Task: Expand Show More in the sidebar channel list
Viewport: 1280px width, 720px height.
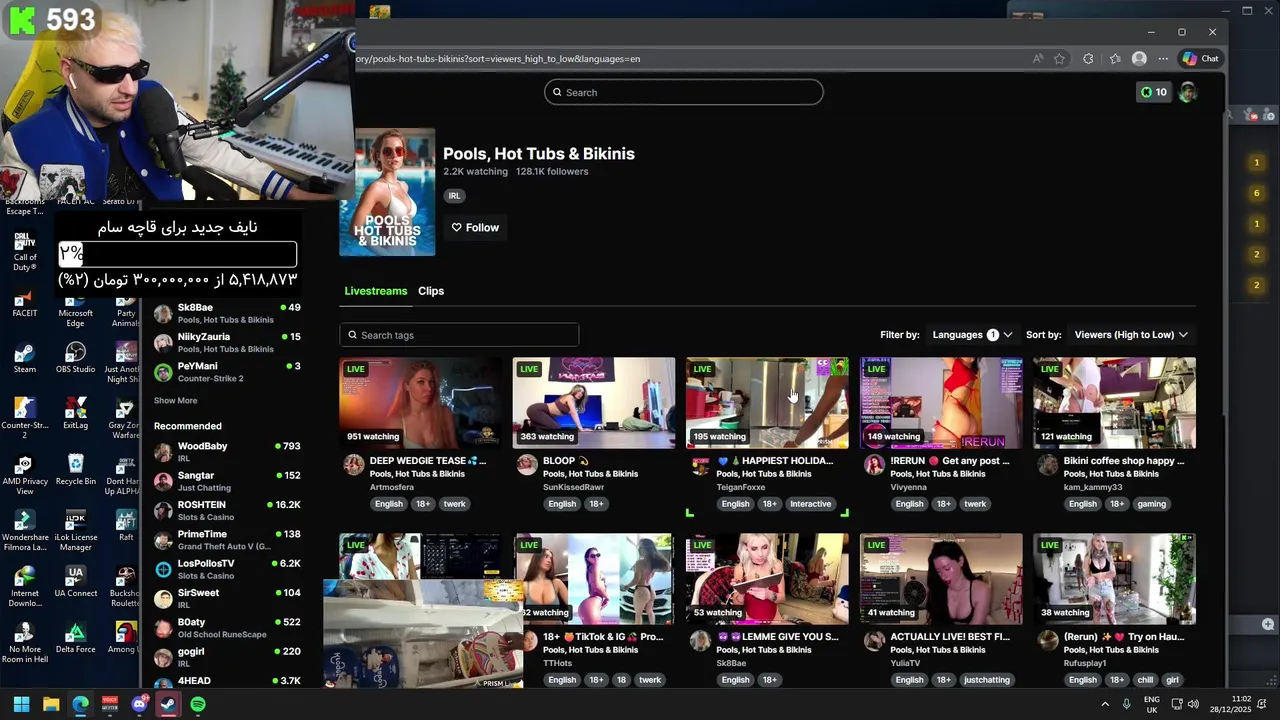Action: tap(175, 400)
